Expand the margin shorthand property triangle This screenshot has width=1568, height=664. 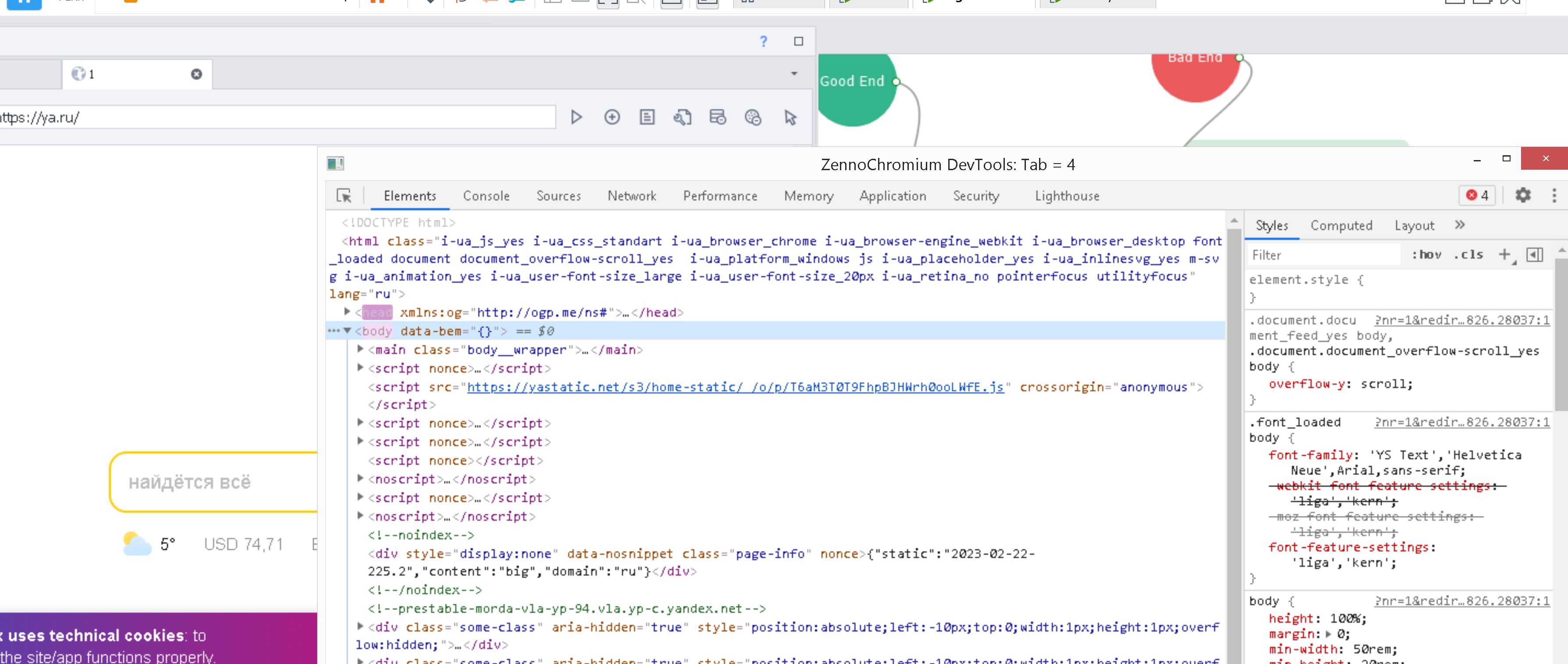tap(1328, 634)
